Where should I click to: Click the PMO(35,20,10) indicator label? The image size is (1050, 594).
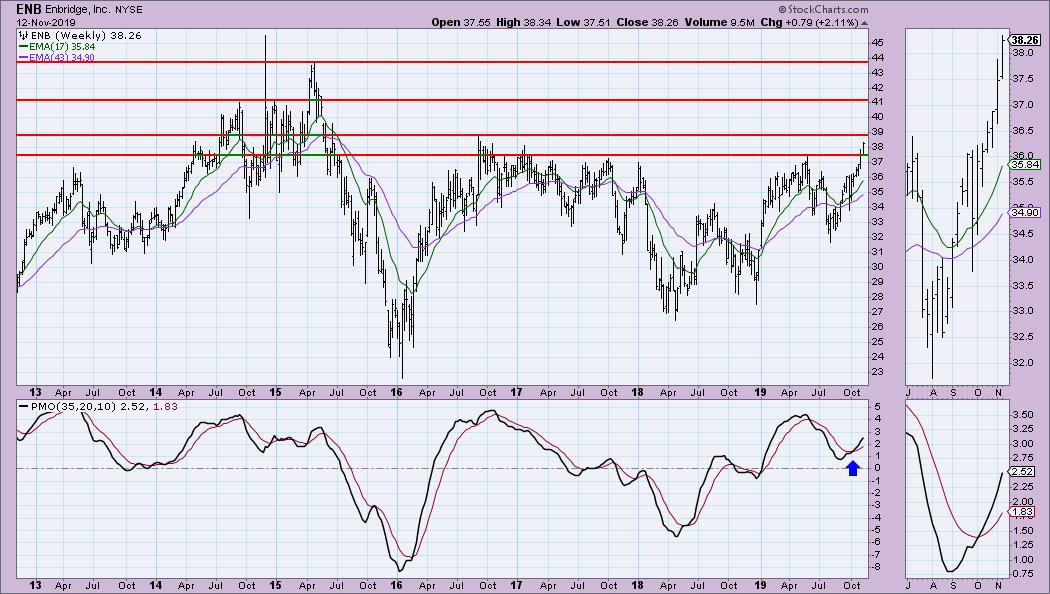click(73, 406)
